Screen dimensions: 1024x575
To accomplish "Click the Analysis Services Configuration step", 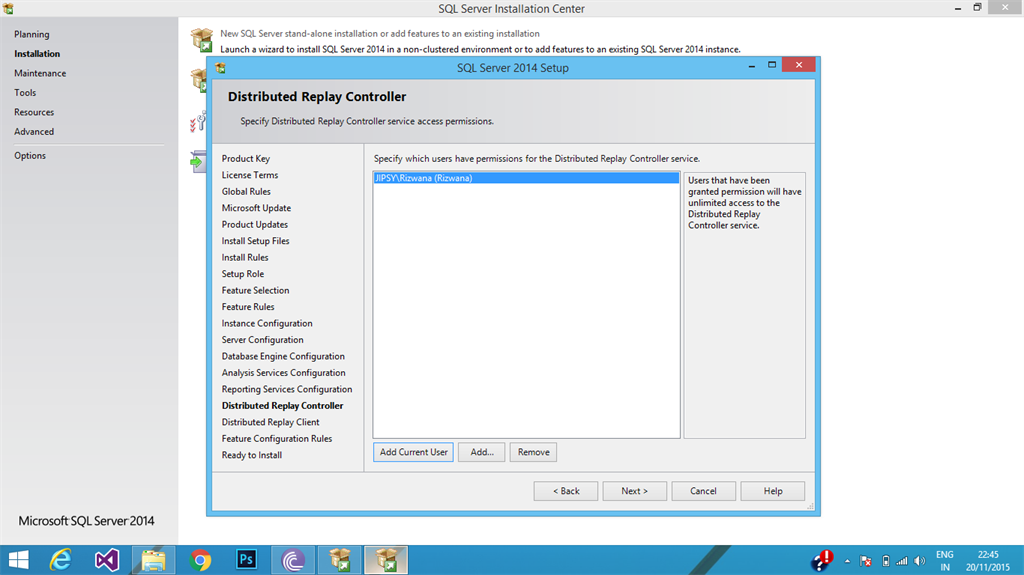I will tap(283, 372).
